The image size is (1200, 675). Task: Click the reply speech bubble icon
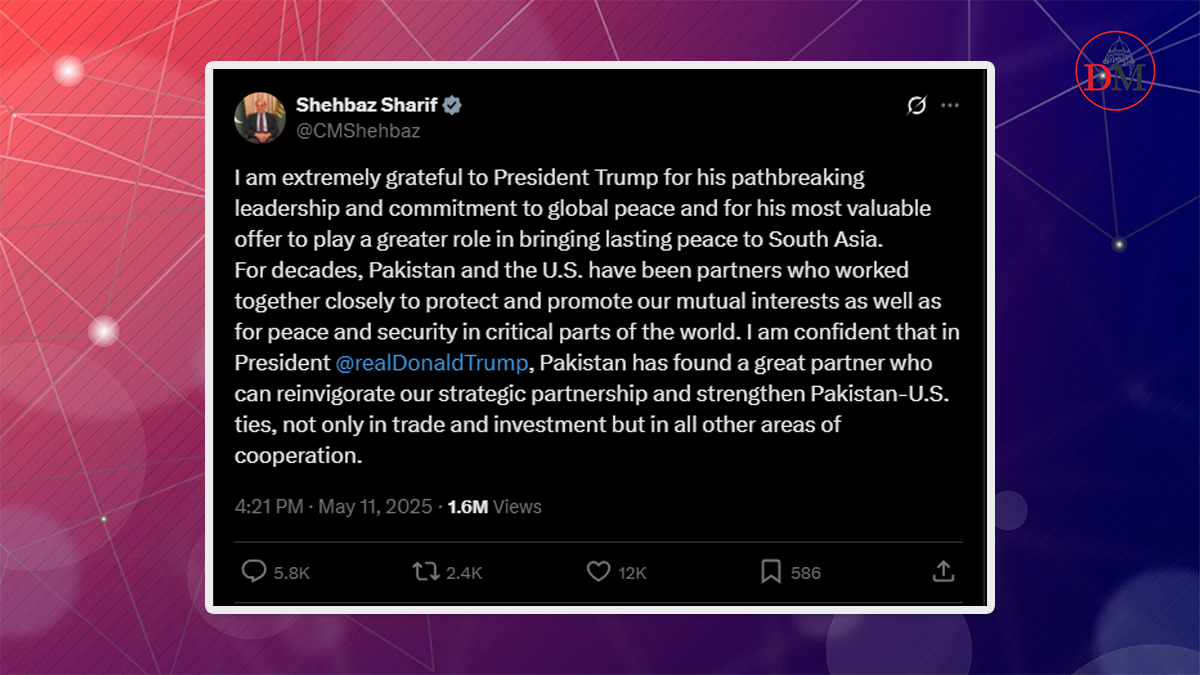[x=254, y=571]
